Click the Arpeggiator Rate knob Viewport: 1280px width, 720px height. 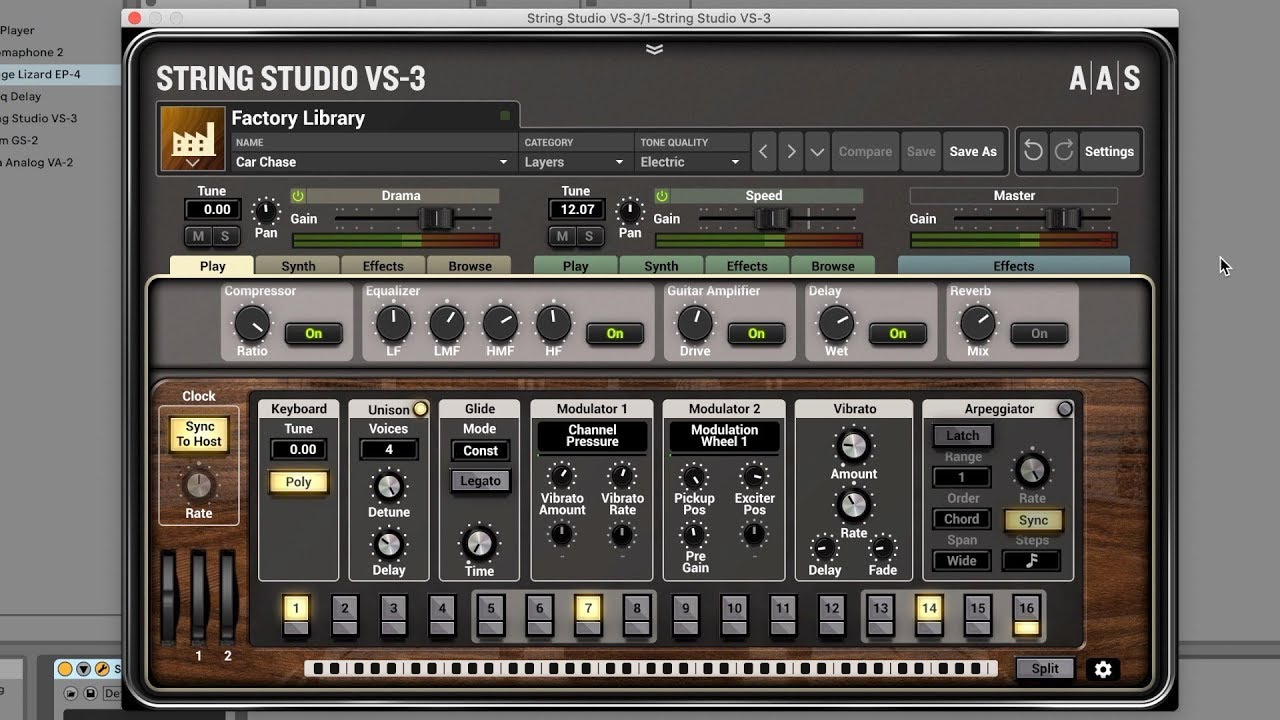(1032, 470)
